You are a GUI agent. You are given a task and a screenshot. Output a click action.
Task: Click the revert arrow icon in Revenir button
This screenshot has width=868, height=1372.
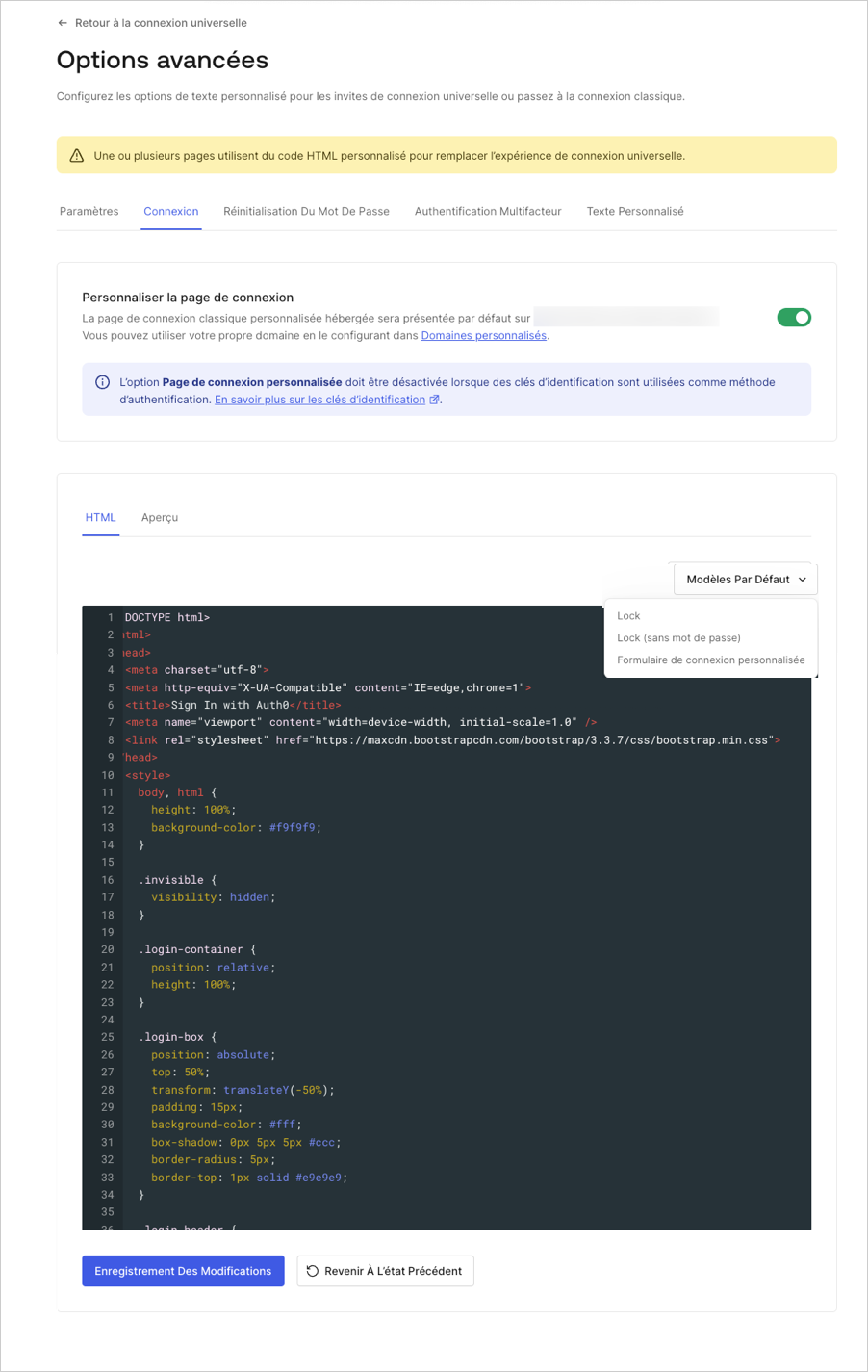[x=313, y=1271]
